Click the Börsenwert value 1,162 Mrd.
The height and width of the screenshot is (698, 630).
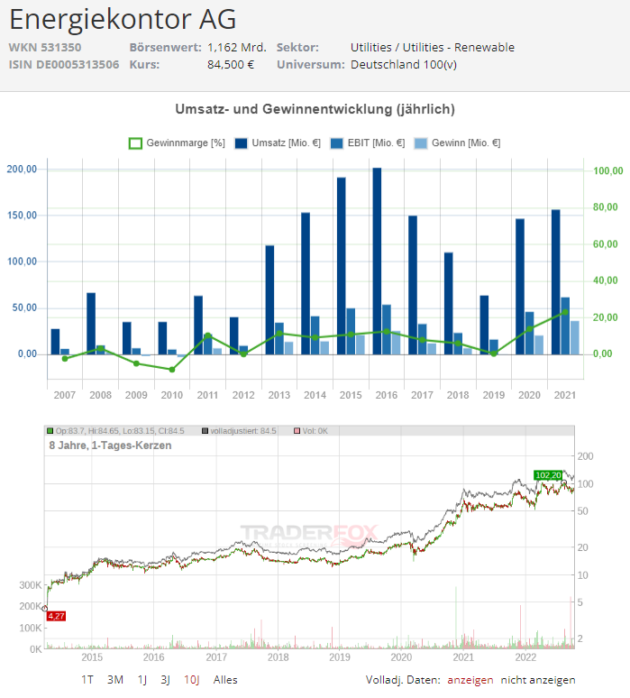point(237,47)
